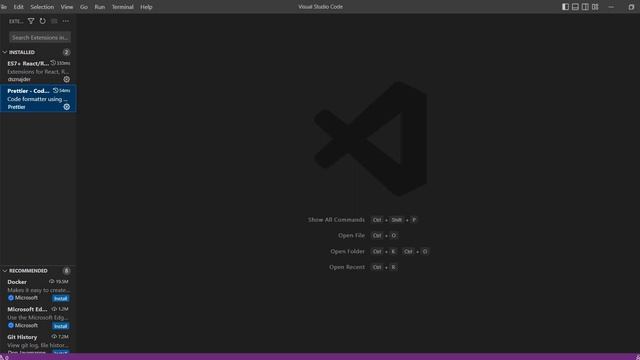
Task: Click 'View git log' description text
Action: [x=38, y=345]
